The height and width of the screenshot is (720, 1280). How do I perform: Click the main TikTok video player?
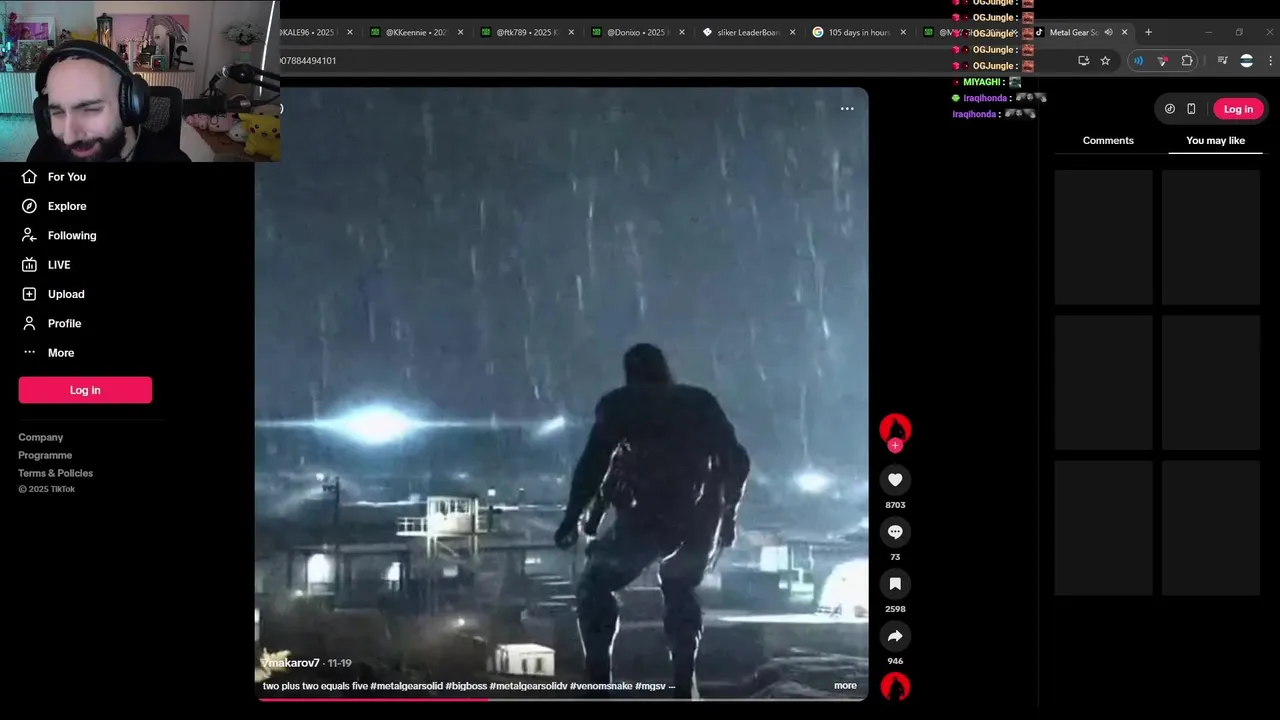click(x=562, y=394)
